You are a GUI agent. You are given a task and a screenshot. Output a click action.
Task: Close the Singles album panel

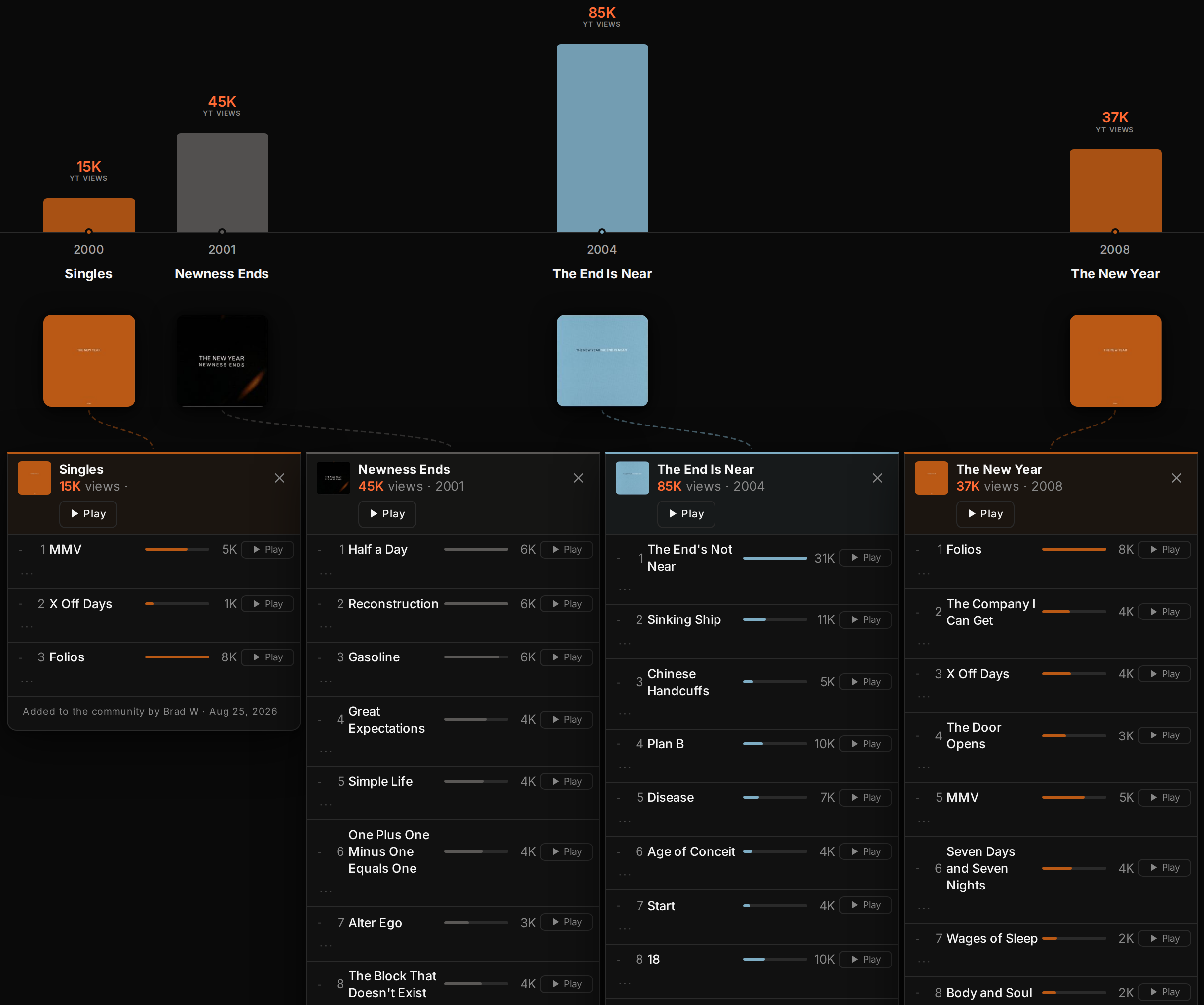pyautogui.click(x=279, y=478)
